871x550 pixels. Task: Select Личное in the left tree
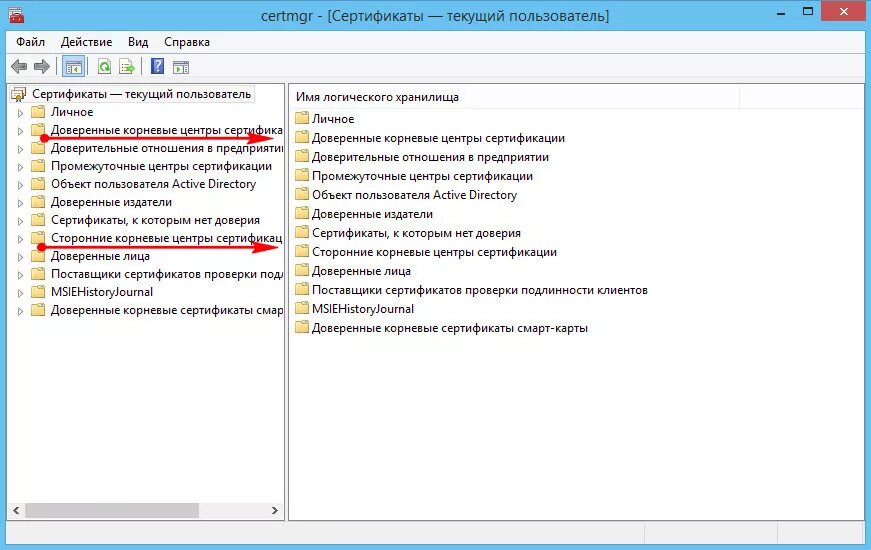[x=72, y=112]
